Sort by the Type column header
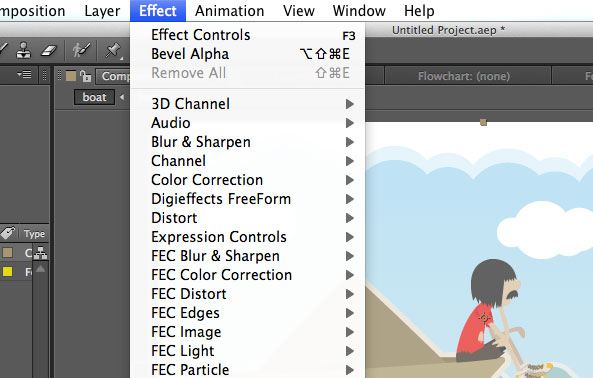 coord(34,234)
